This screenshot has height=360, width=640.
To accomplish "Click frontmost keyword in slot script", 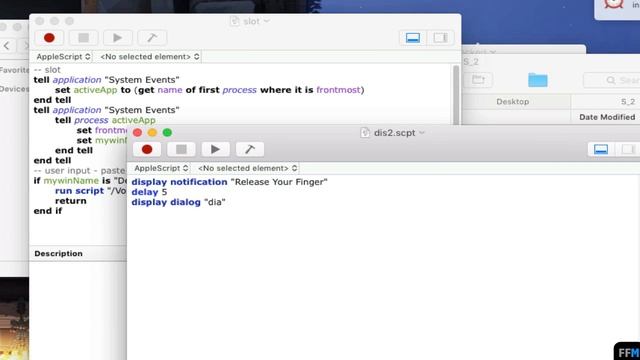I will tap(338, 90).
